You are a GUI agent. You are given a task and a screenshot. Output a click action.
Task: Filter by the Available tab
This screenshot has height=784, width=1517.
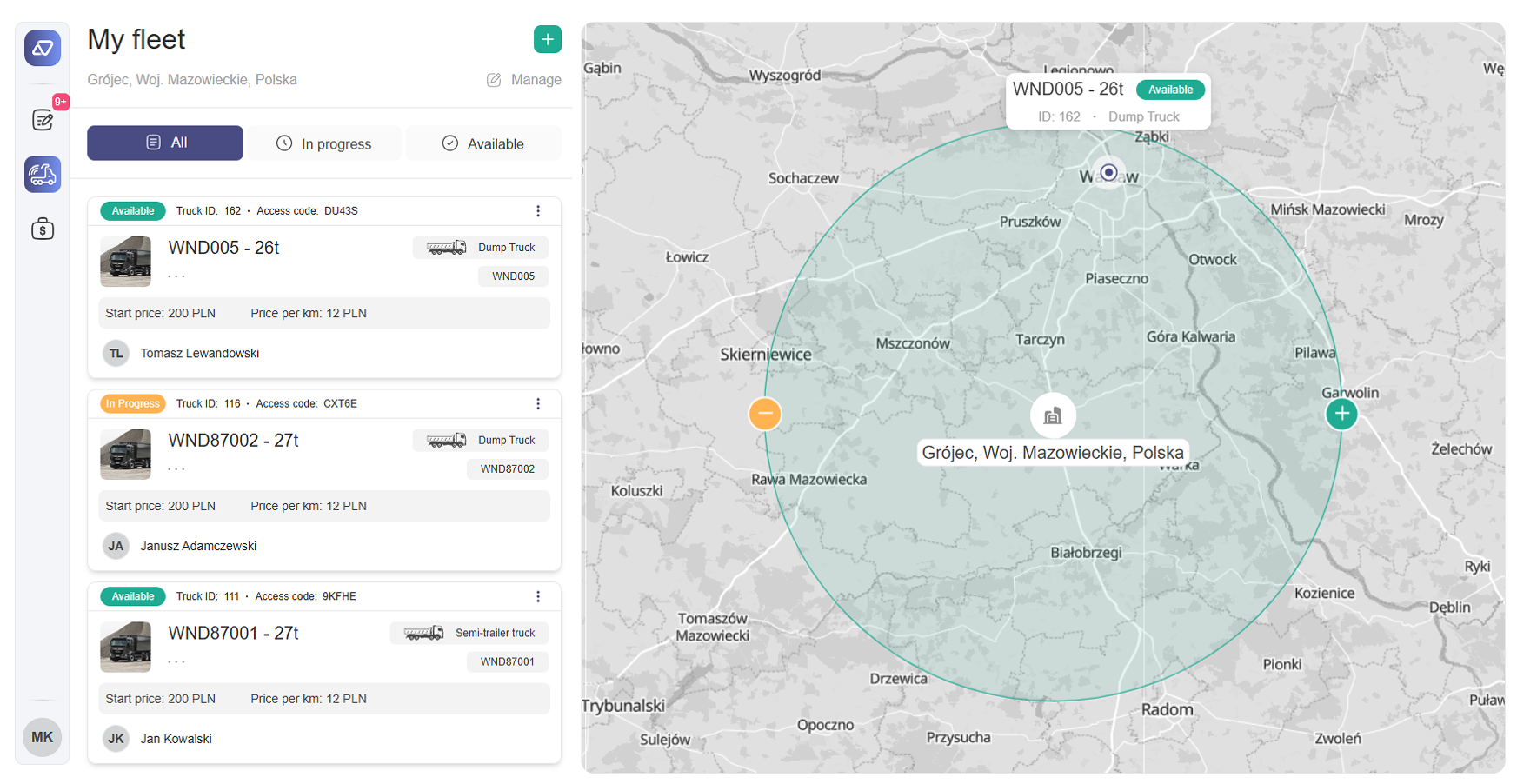click(x=483, y=143)
